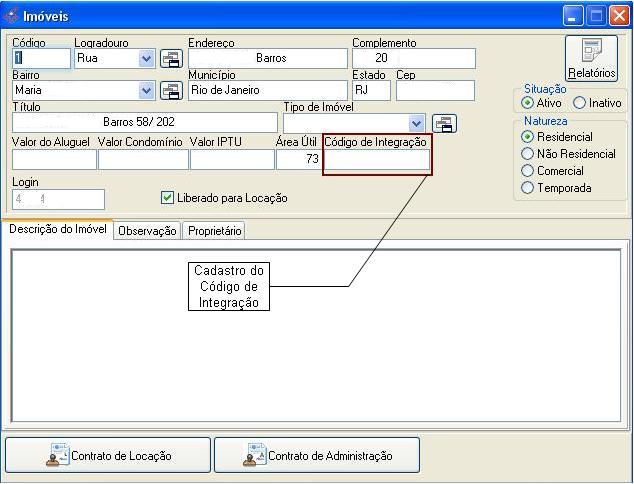
Task: Expand the Logradouro dropdown
Action: [147, 59]
